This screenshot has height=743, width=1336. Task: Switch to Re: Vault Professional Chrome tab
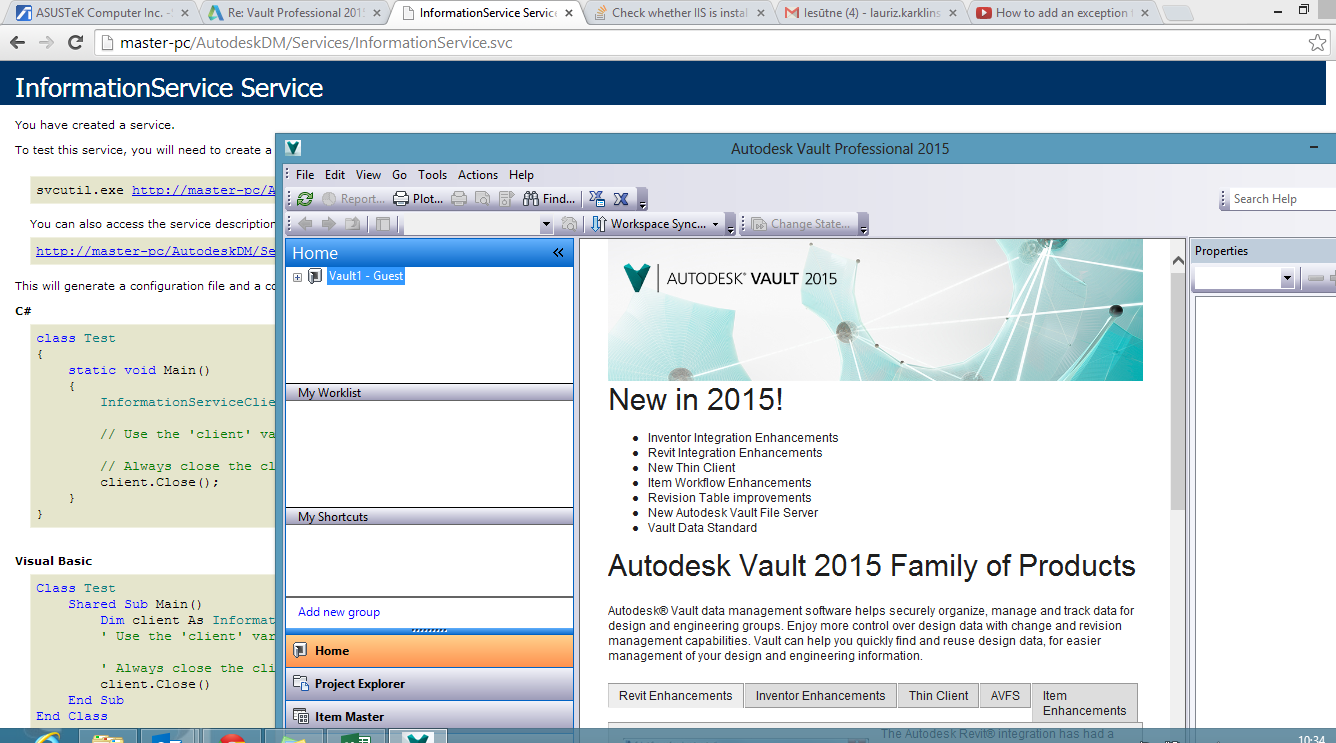(291, 13)
